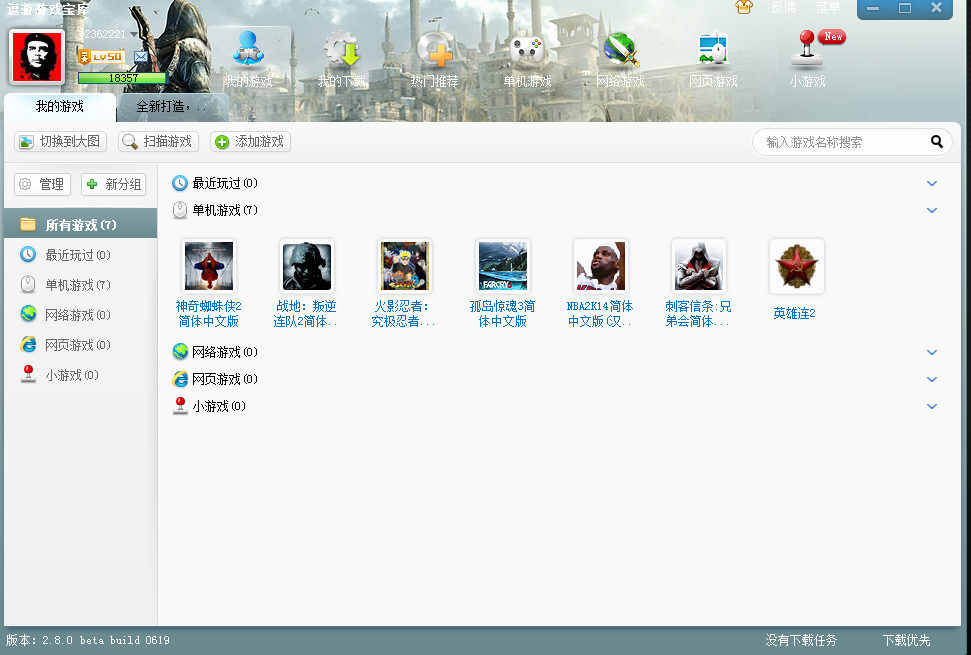Open the mail envelope icon near level badge
The width and height of the screenshot is (971, 655).
pyautogui.click(x=141, y=57)
